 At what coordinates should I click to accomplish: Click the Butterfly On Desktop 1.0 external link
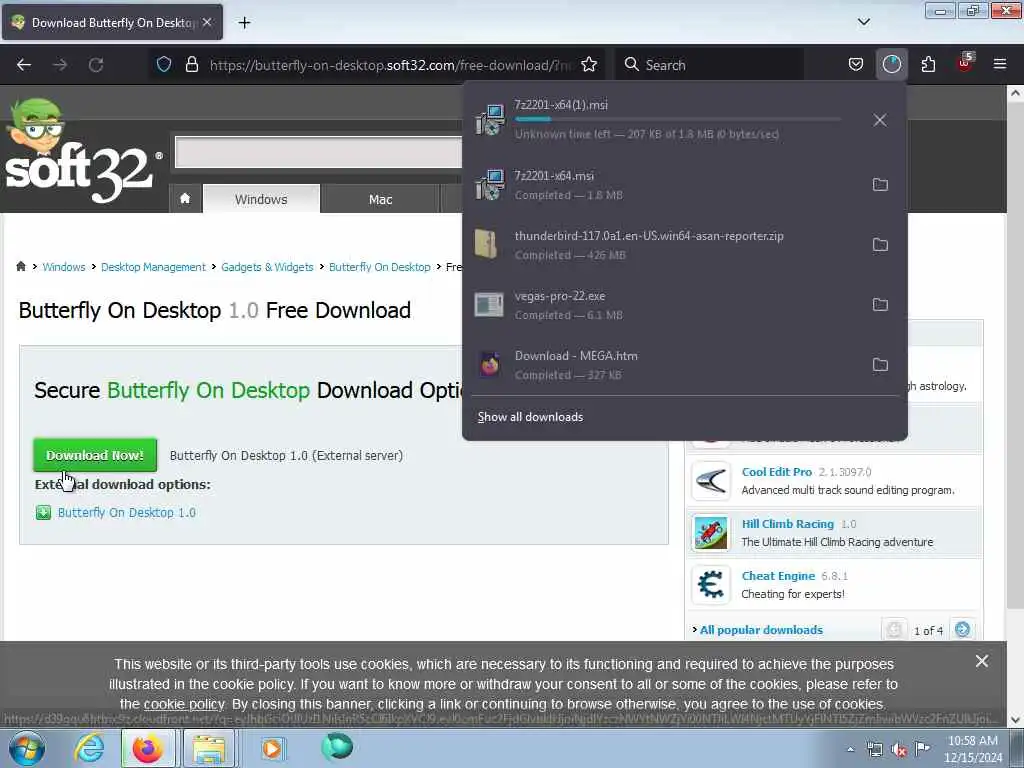(x=127, y=513)
